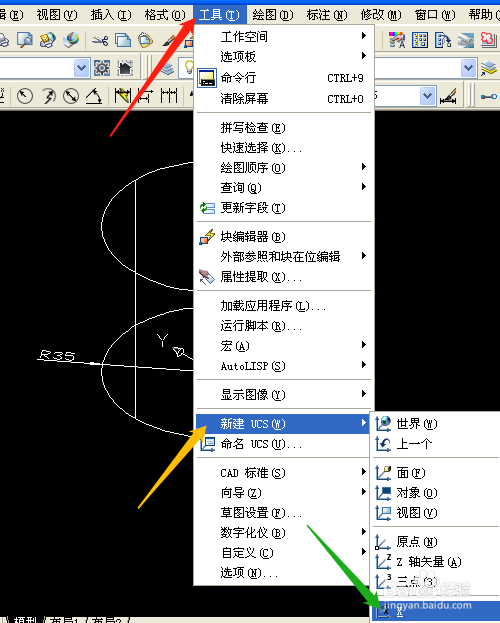Click the Workspace Settings gear icon
500x623 pixels.
tap(102, 68)
